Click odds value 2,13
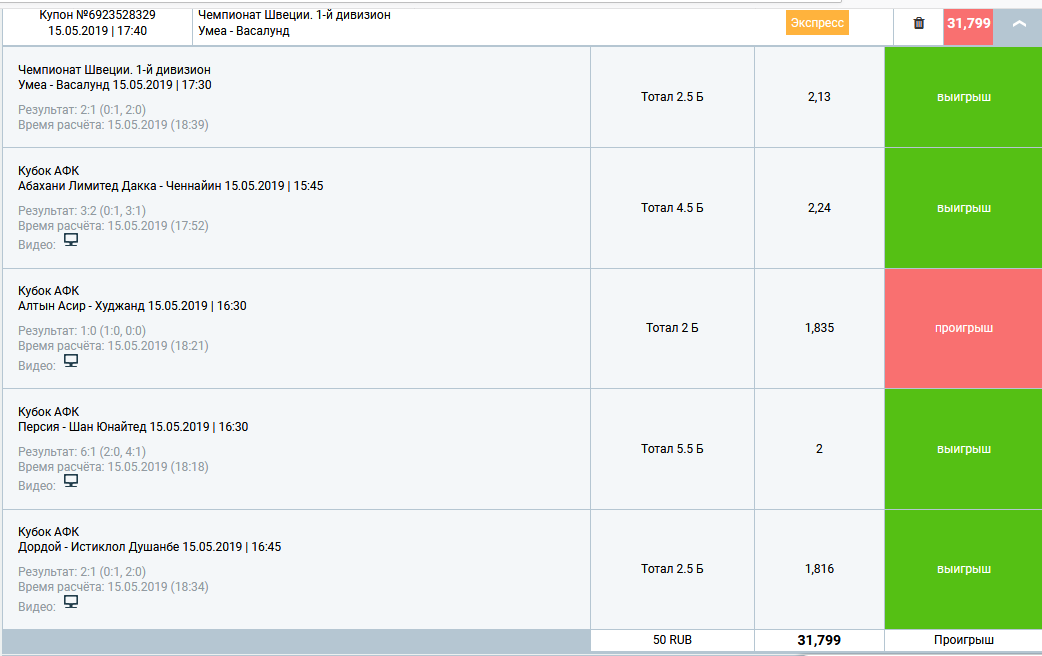This screenshot has width=1042, height=656. point(819,97)
